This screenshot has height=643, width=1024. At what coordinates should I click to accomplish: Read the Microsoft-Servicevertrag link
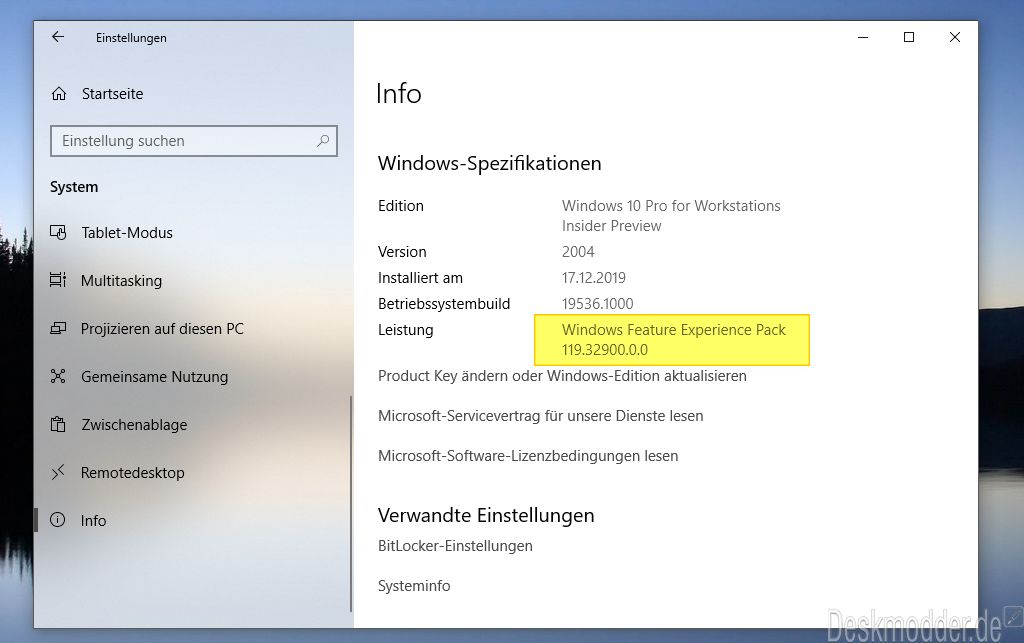(541, 416)
